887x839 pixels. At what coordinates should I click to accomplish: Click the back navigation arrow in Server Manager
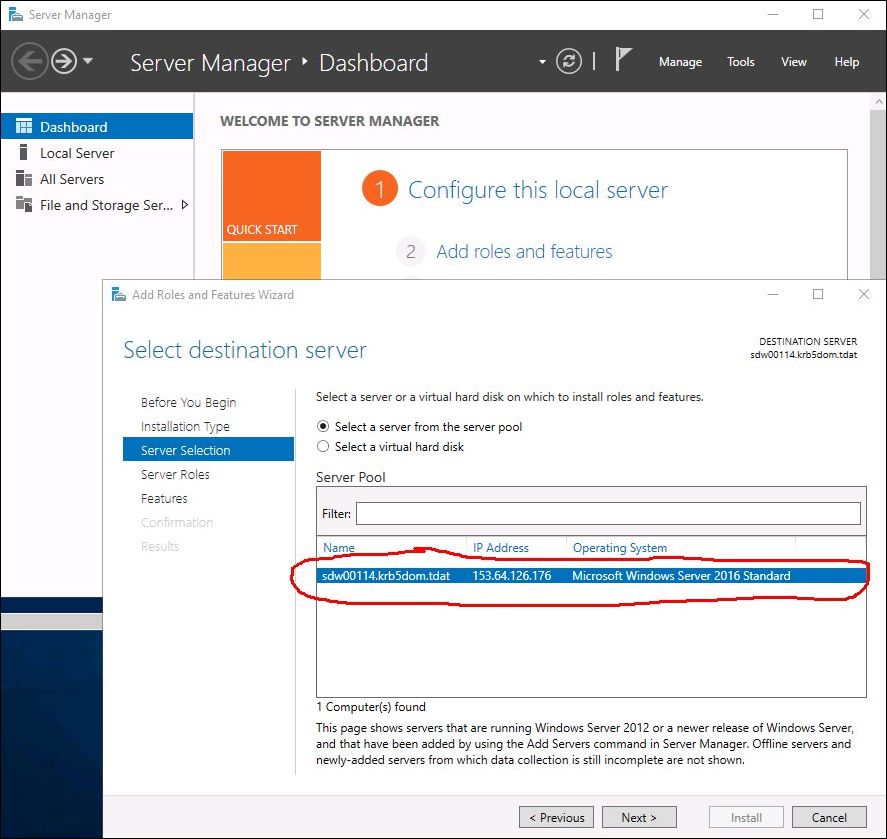[29, 61]
